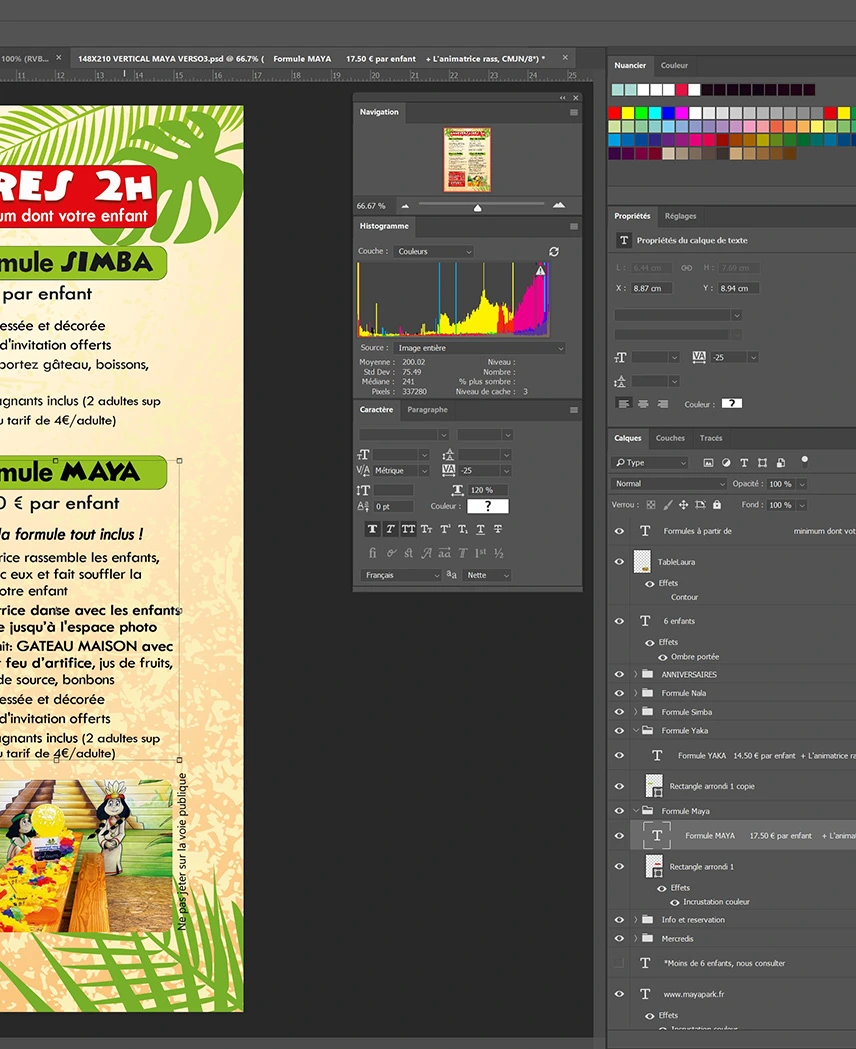The height and width of the screenshot is (1049, 856).
Task: Zoom out with Navigation small mountains icon
Action: point(405,206)
